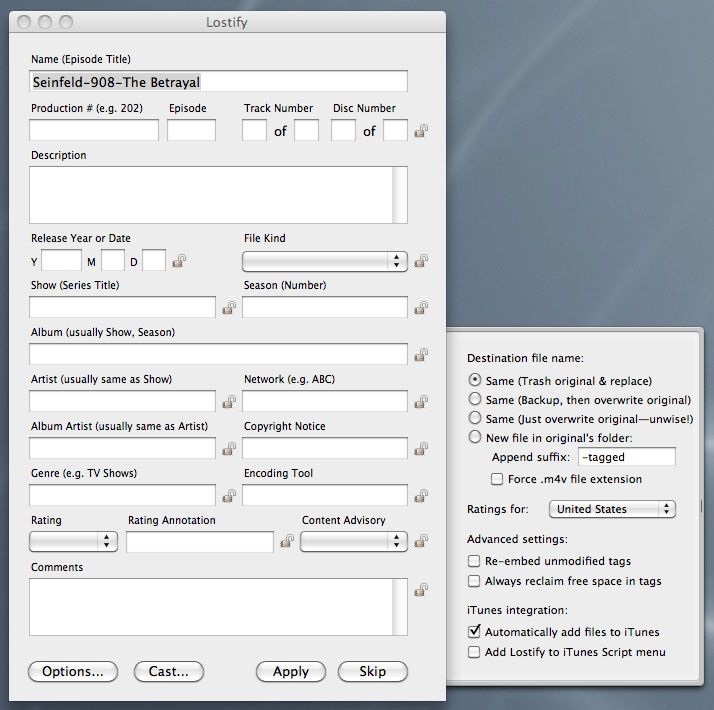Click the Options... button

73,671
